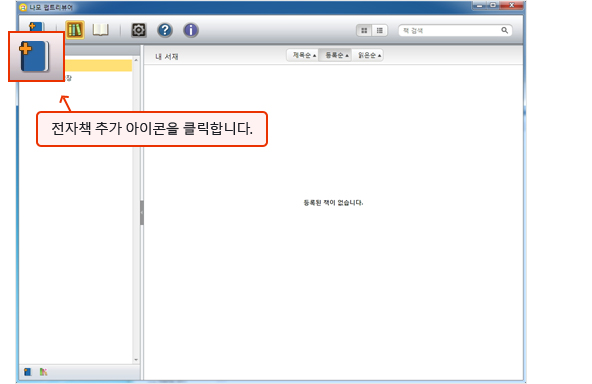Sort books by 읽은순
The width and height of the screenshot is (592, 384).
pyautogui.click(x=369, y=55)
